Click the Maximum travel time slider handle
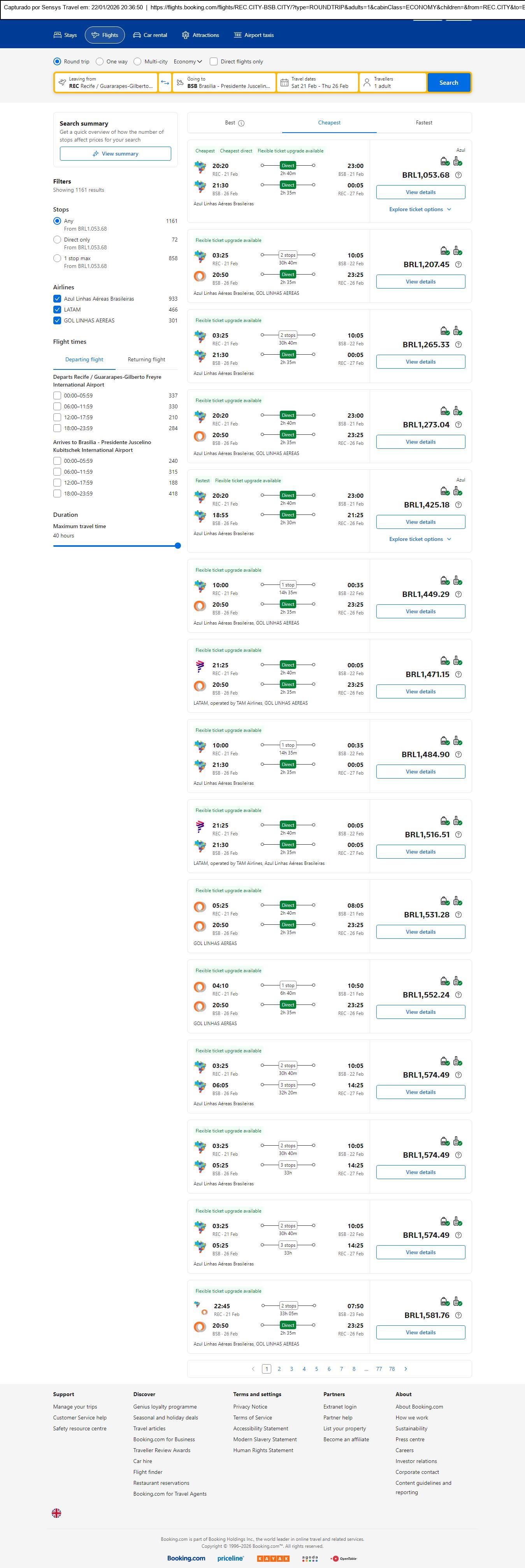This screenshot has width=525, height=1568. point(178,546)
